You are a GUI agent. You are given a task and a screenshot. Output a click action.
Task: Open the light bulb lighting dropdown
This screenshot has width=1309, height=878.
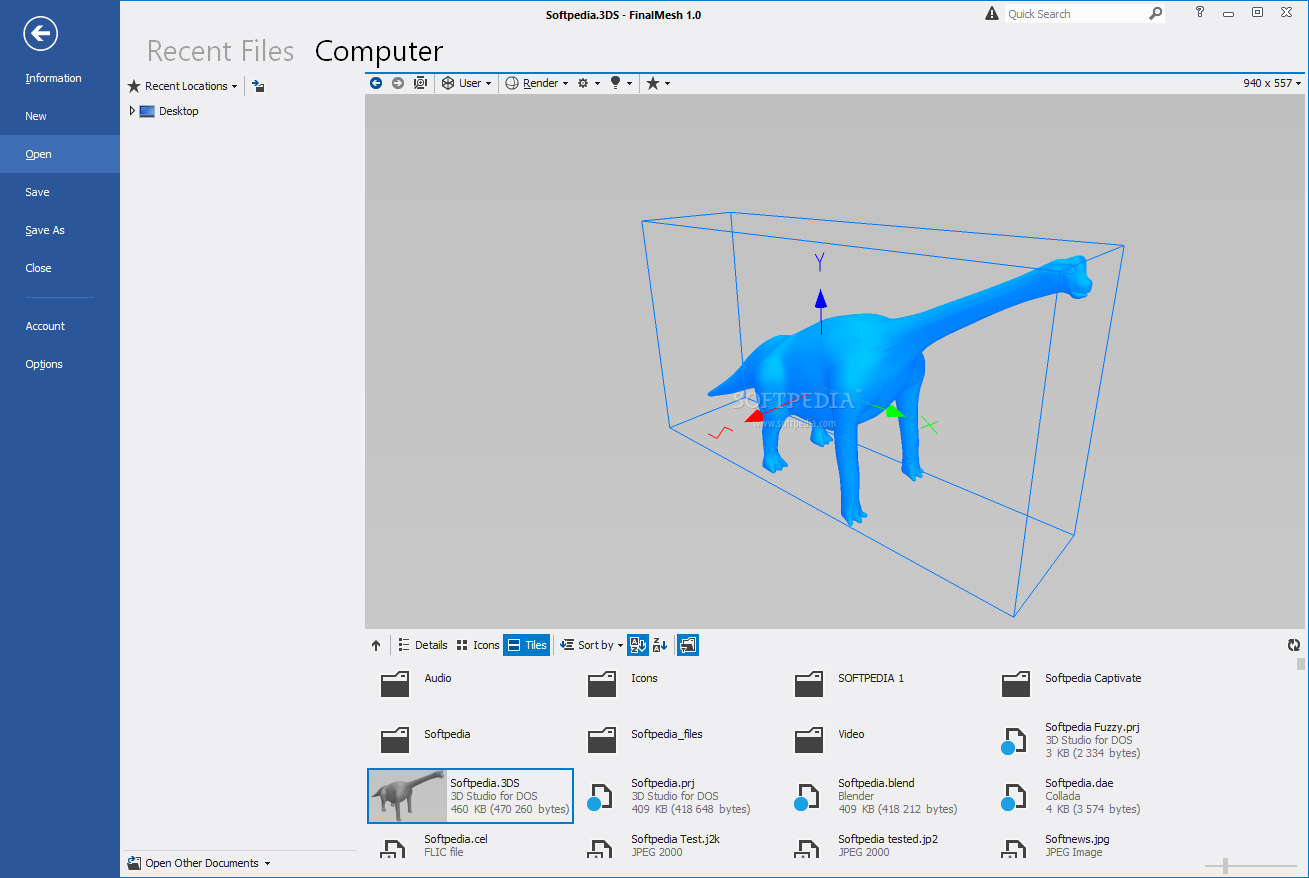pyautogui.click(x=621, y=83)
